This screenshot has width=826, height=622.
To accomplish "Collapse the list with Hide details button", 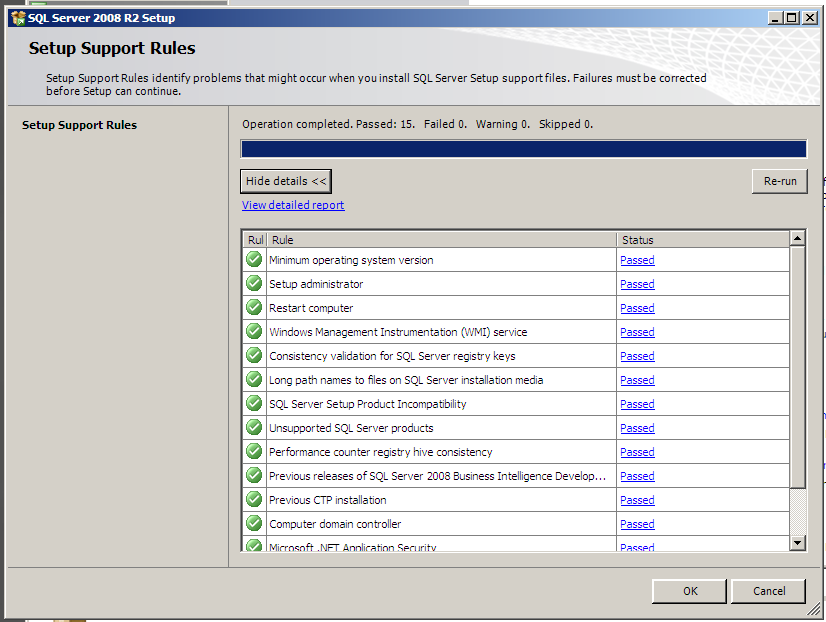I will point(286,181).
